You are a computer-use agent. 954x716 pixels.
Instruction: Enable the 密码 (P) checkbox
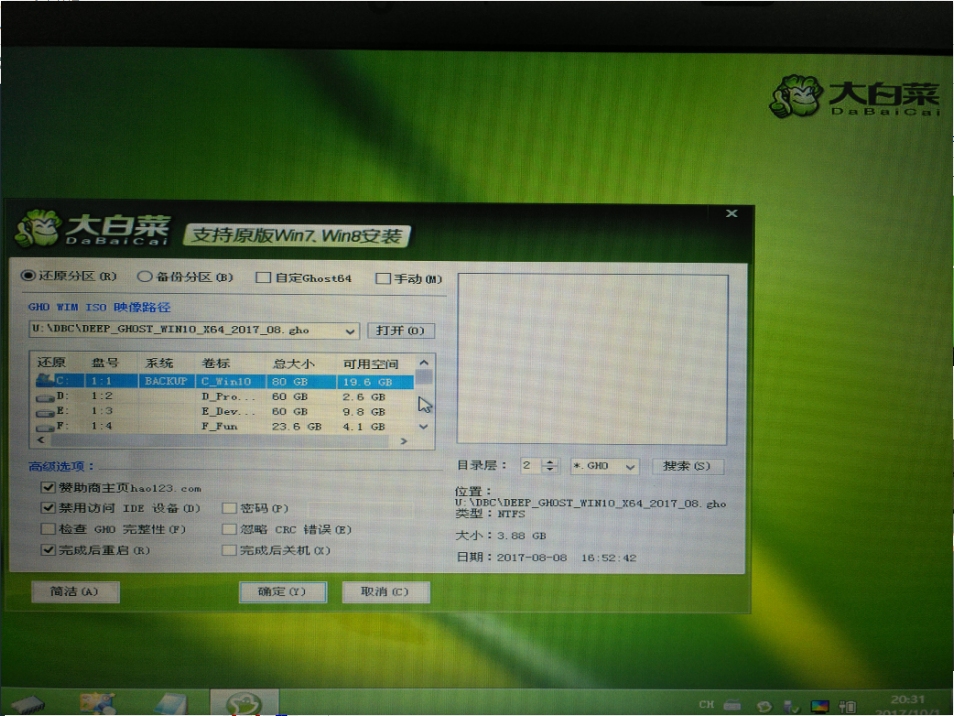click(229, 508)
